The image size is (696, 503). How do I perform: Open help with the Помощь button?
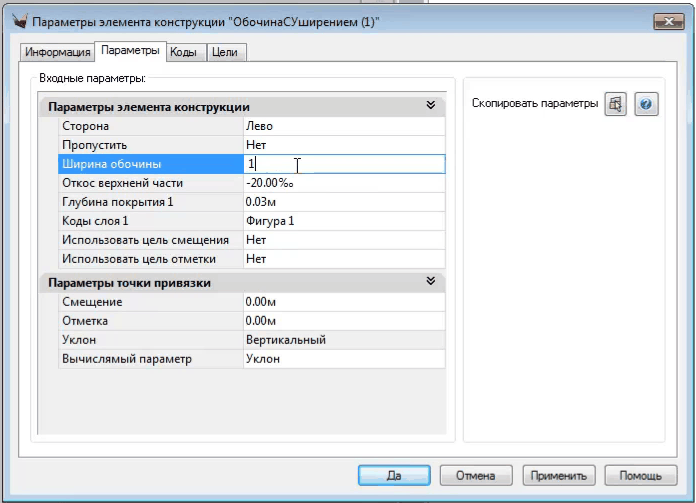(640, 474)
